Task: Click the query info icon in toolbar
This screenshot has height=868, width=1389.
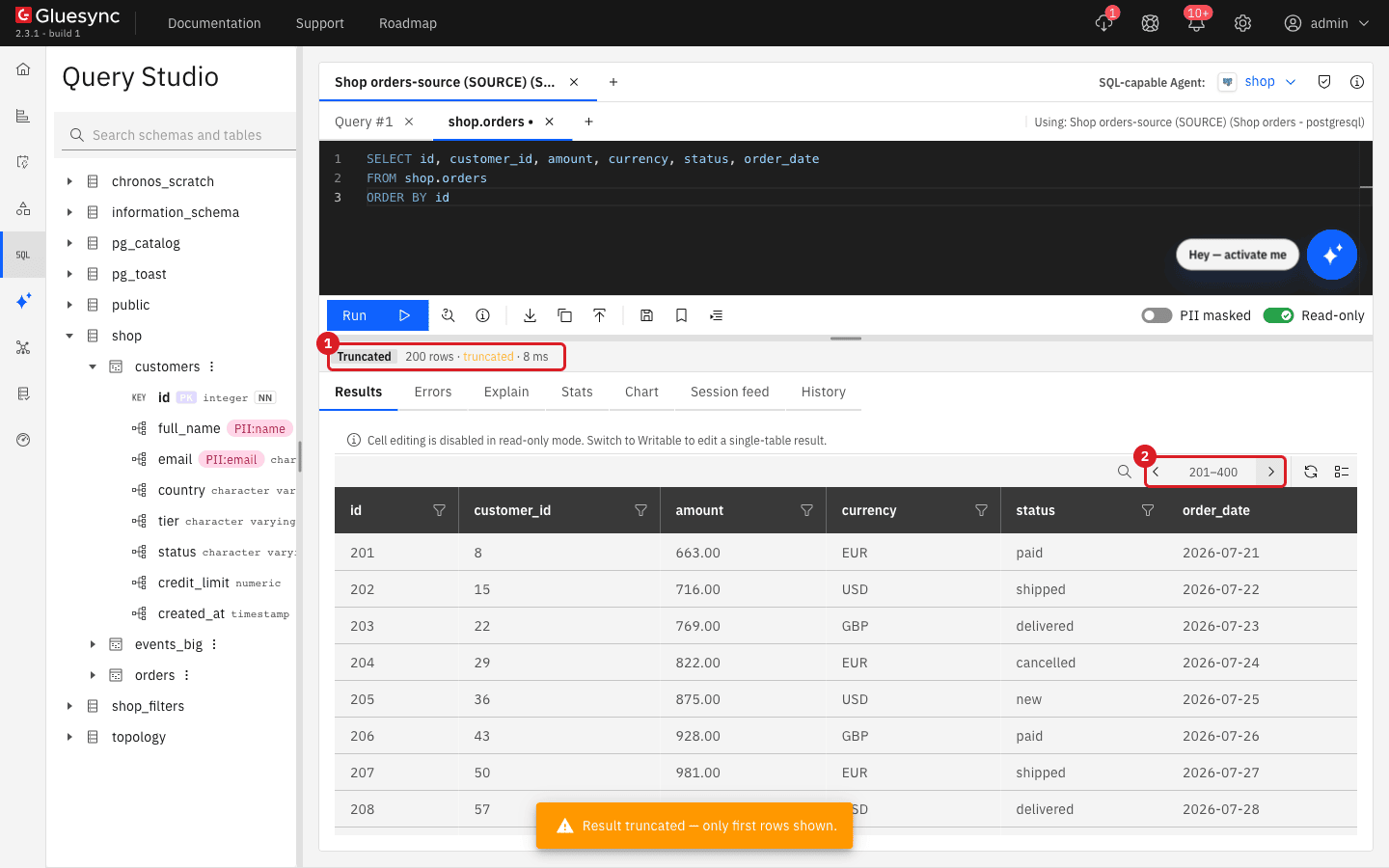Action: (x=482, y=315)
